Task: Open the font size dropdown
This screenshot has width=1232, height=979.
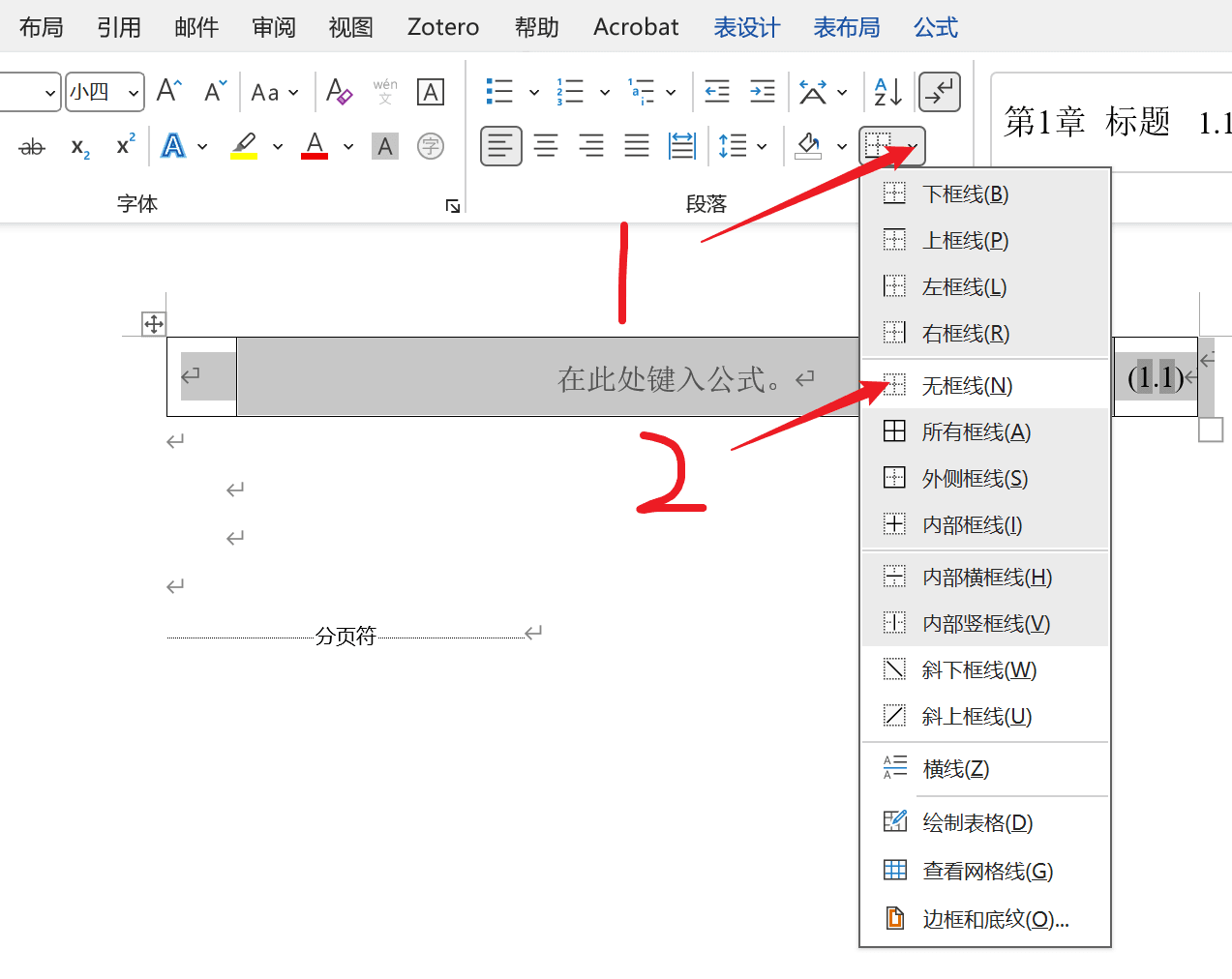Action: 133,92
